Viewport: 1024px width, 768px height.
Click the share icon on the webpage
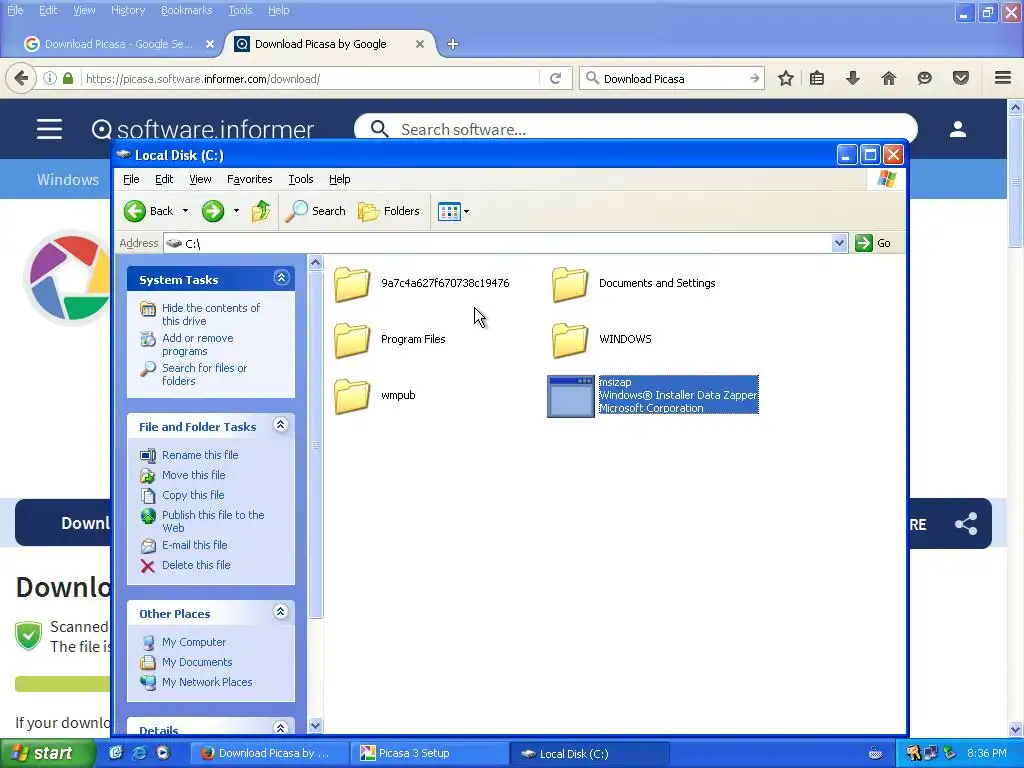[x=966, y=524]
